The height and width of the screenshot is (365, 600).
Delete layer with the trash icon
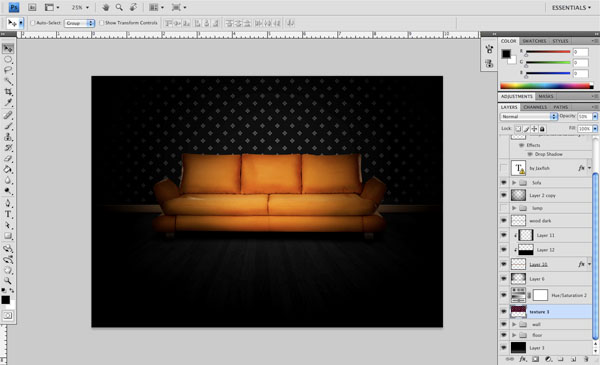586,359
